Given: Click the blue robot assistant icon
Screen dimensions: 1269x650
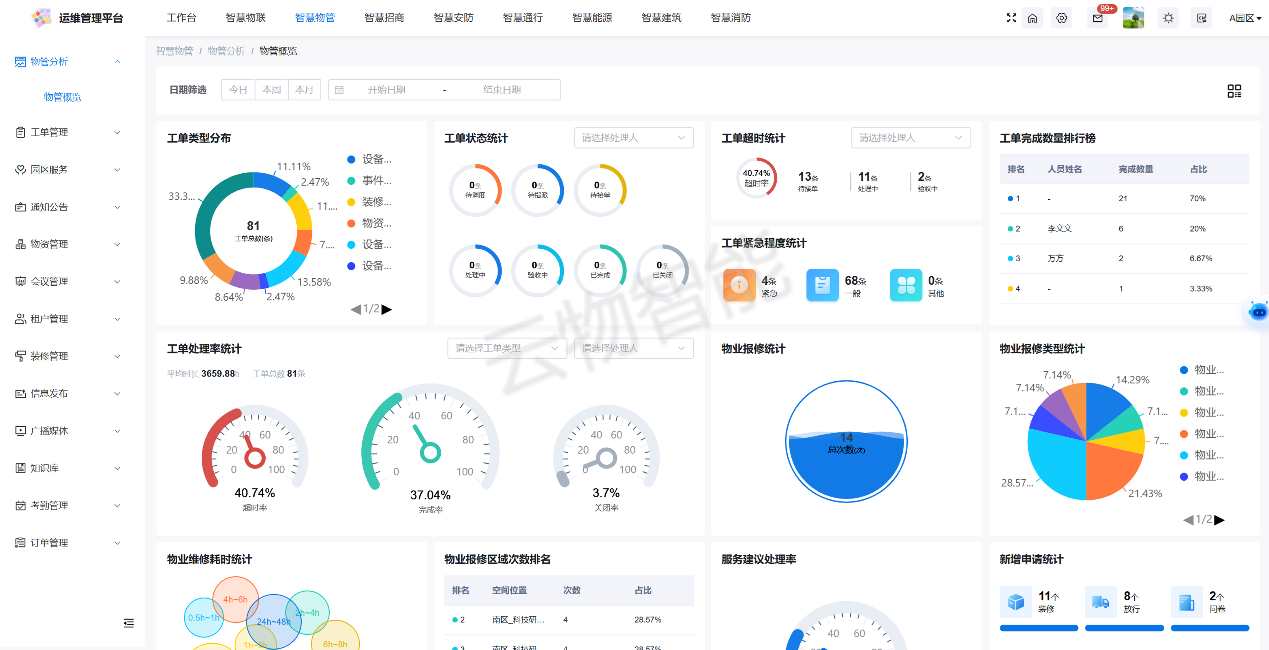Looking at the screenshot, I should point(1258,312).
